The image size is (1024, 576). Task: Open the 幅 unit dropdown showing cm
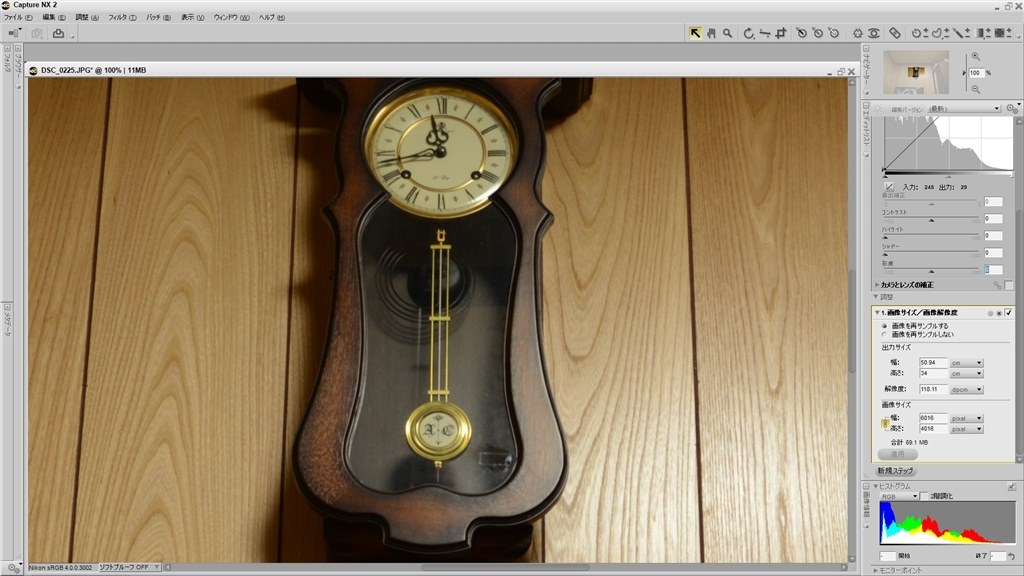[x=968, y=362]
